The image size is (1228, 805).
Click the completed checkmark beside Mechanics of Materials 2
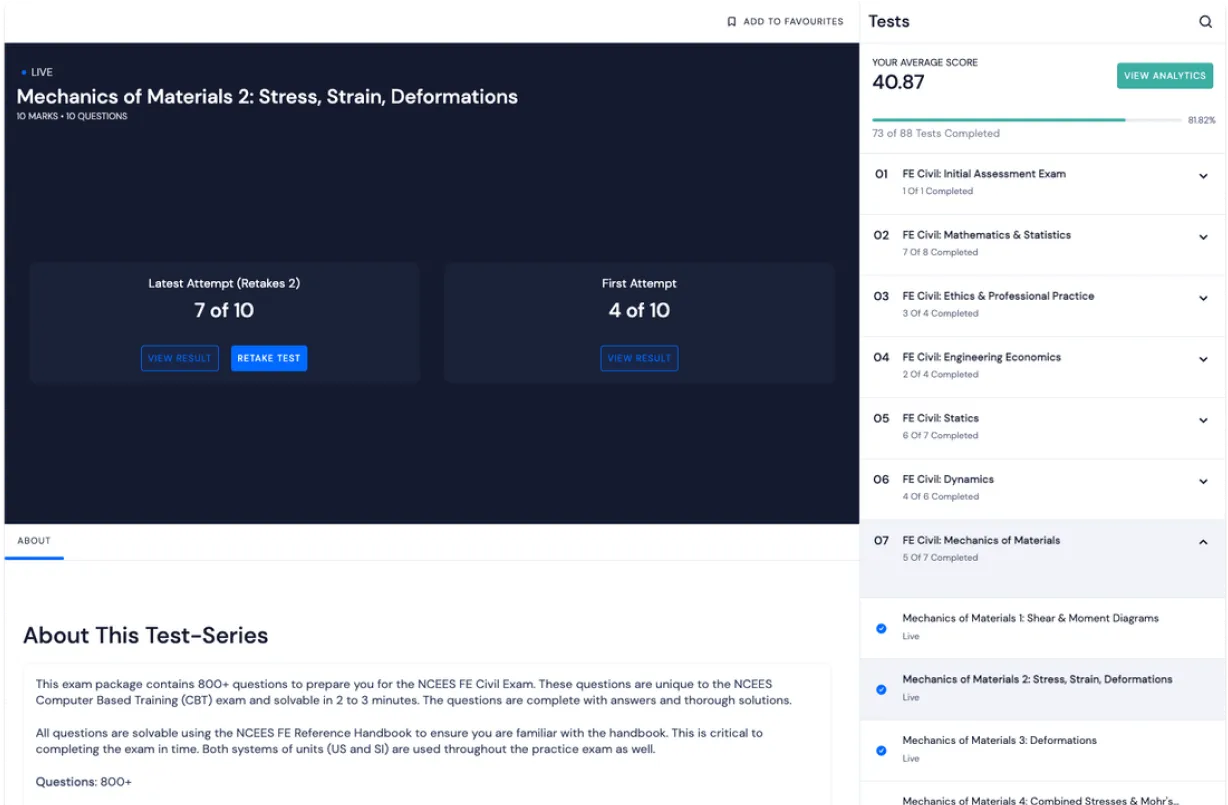[881, 689]
